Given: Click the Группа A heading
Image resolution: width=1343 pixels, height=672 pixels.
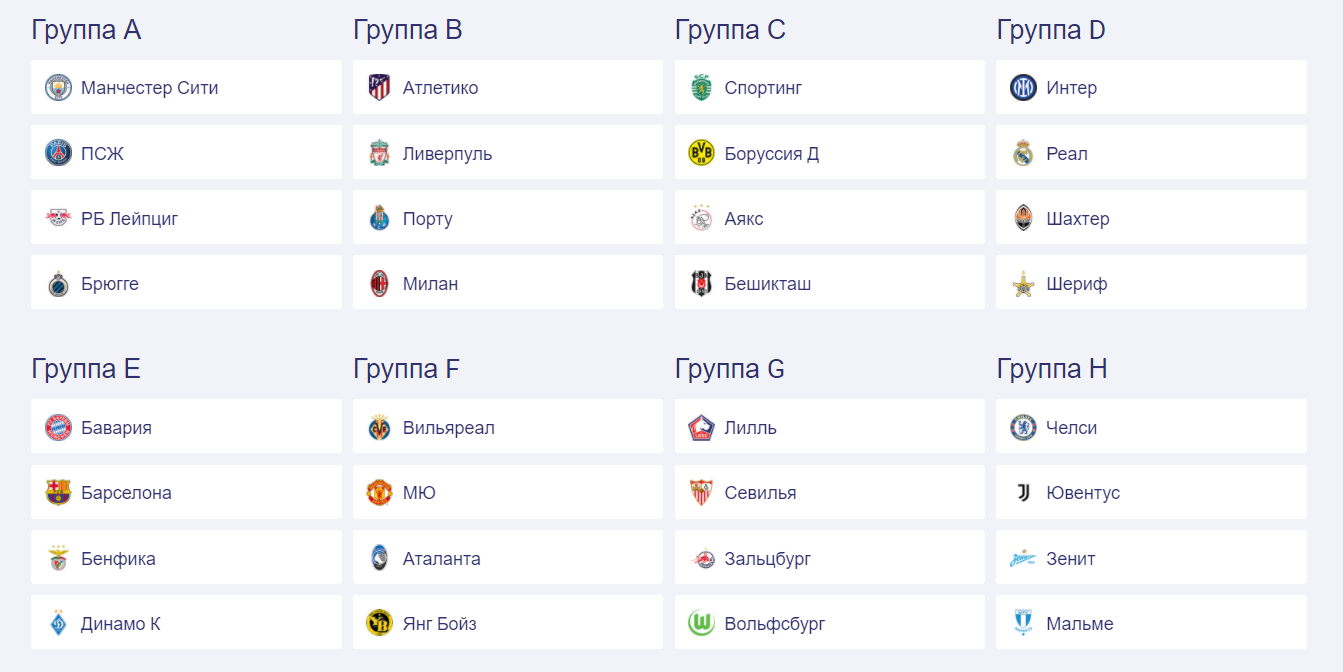Looking at the screenshot, I should tap(86, 30).
